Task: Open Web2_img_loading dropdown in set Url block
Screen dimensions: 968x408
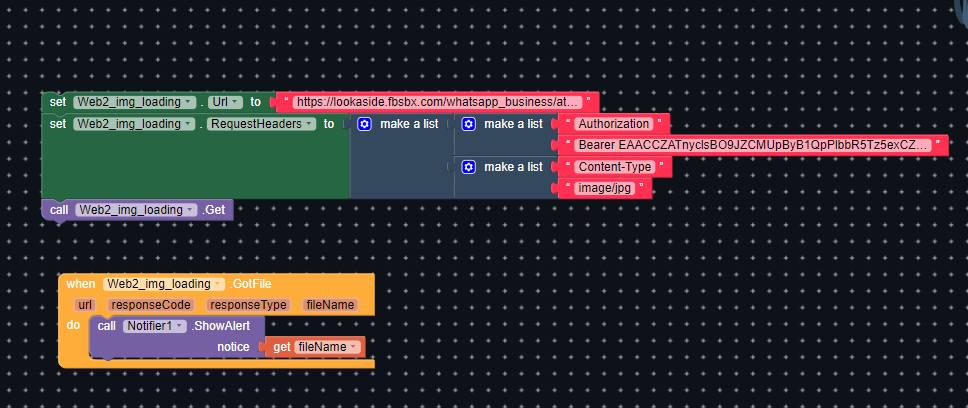Action: [135, 102]
